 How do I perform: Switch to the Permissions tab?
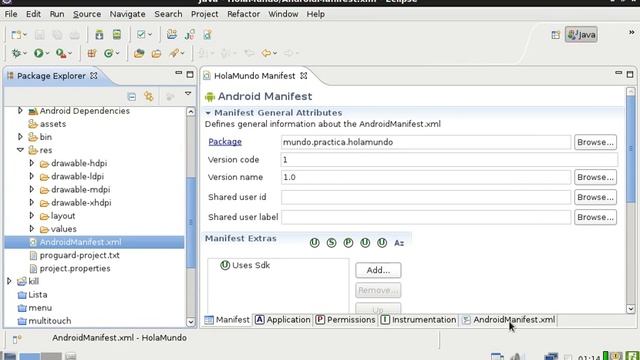[345, 320]
